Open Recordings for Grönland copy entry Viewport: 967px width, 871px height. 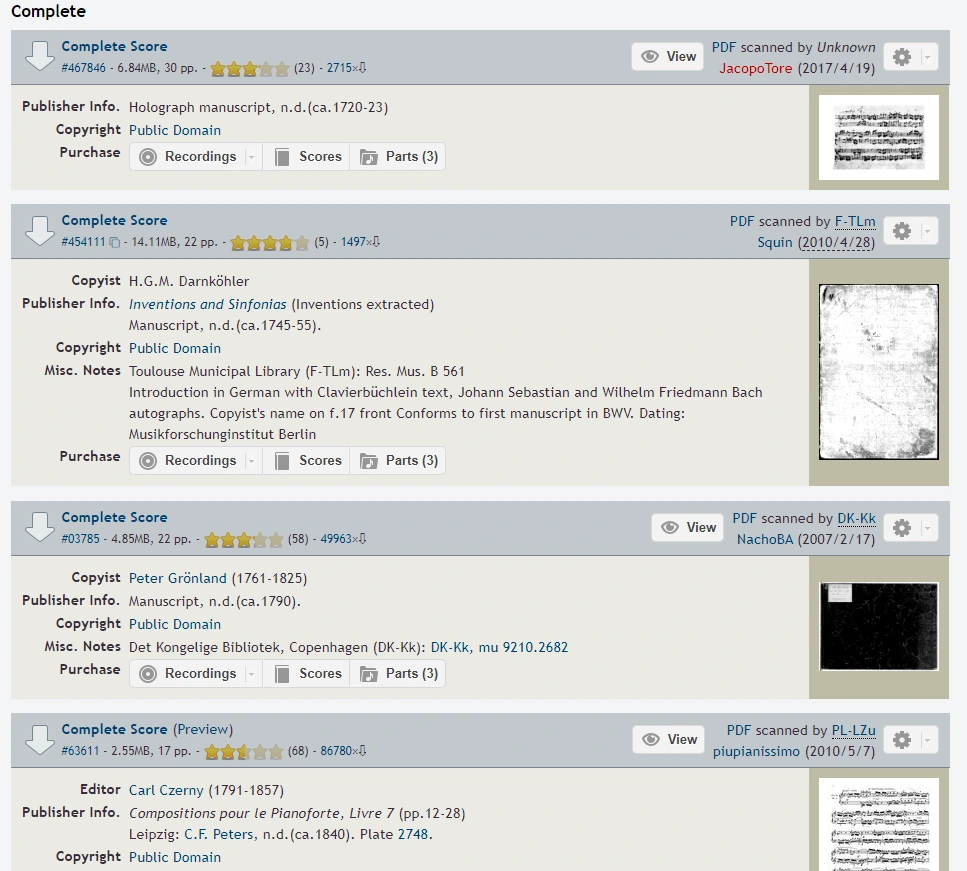(x=188, y=674)
